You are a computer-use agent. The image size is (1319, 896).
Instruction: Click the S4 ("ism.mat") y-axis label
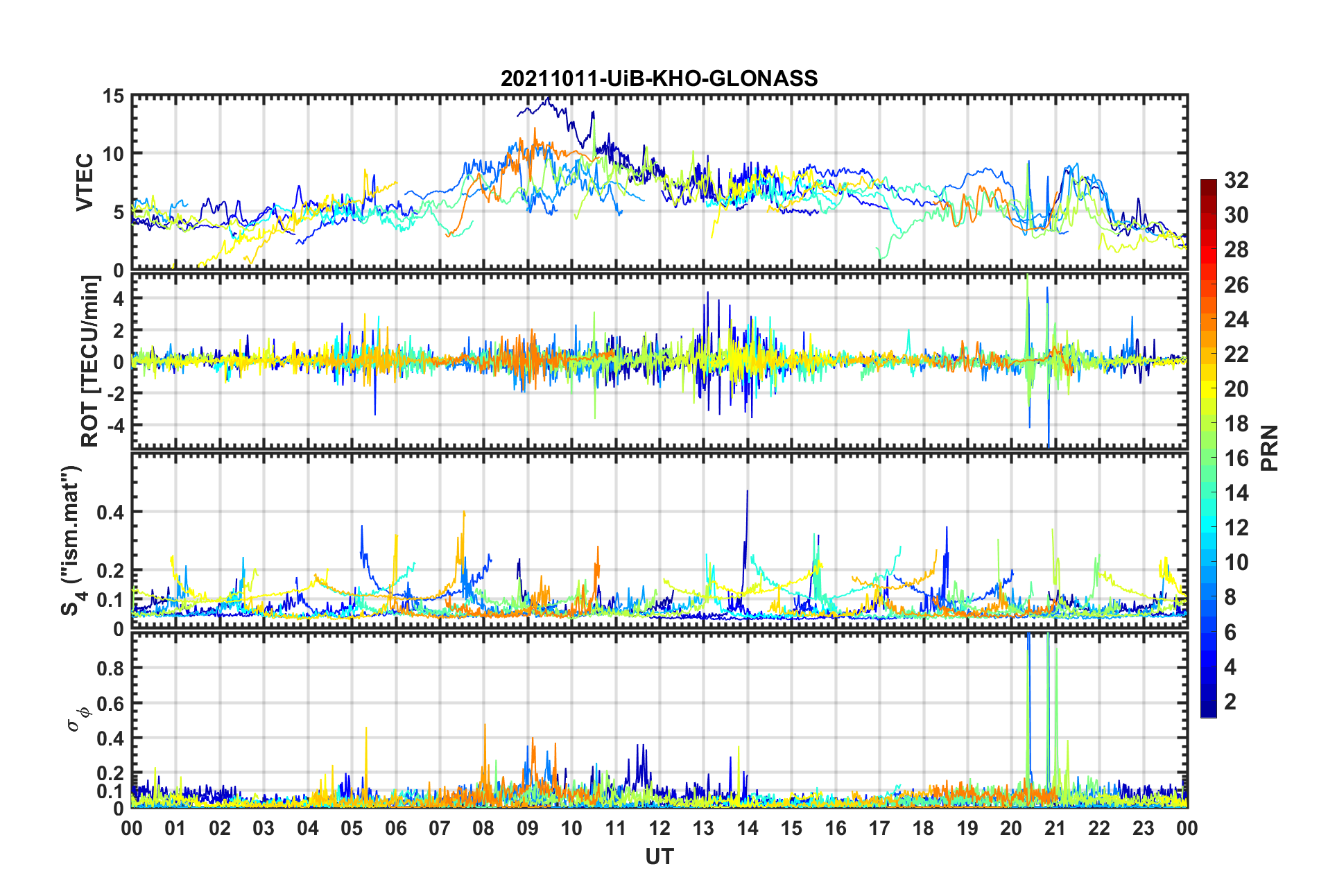[71, 540]
